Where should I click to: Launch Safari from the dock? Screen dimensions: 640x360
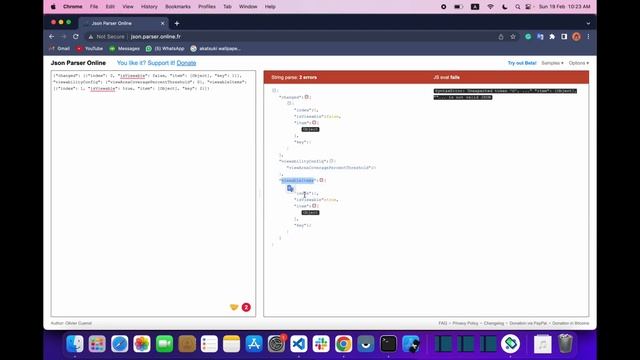coord(120,344)
